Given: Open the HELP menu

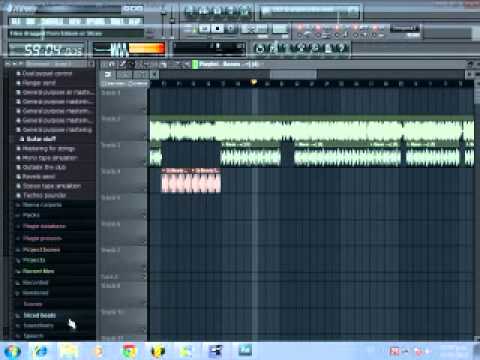Looking at the screenshot, I should click(134, 21).
